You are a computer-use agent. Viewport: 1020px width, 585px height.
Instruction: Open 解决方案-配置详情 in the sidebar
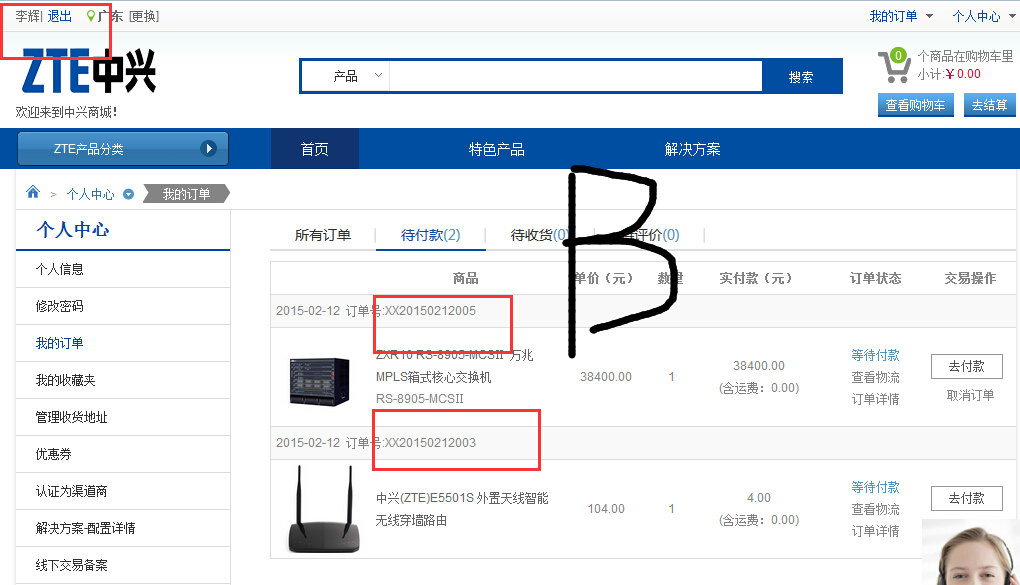(x=123, y=528)
